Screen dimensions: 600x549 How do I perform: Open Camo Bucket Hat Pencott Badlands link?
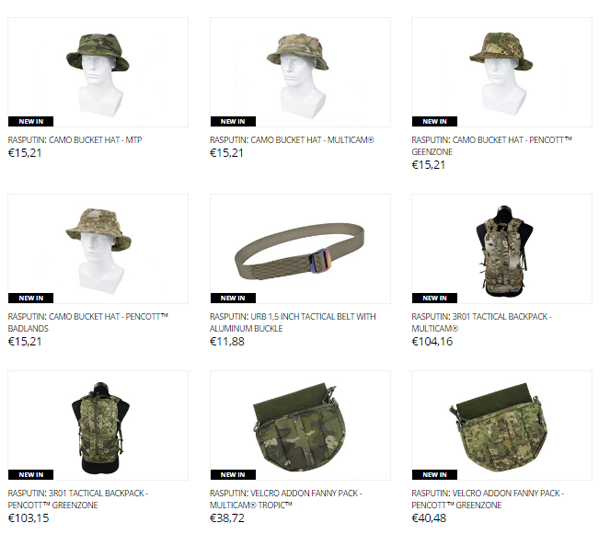click(88, 323)
